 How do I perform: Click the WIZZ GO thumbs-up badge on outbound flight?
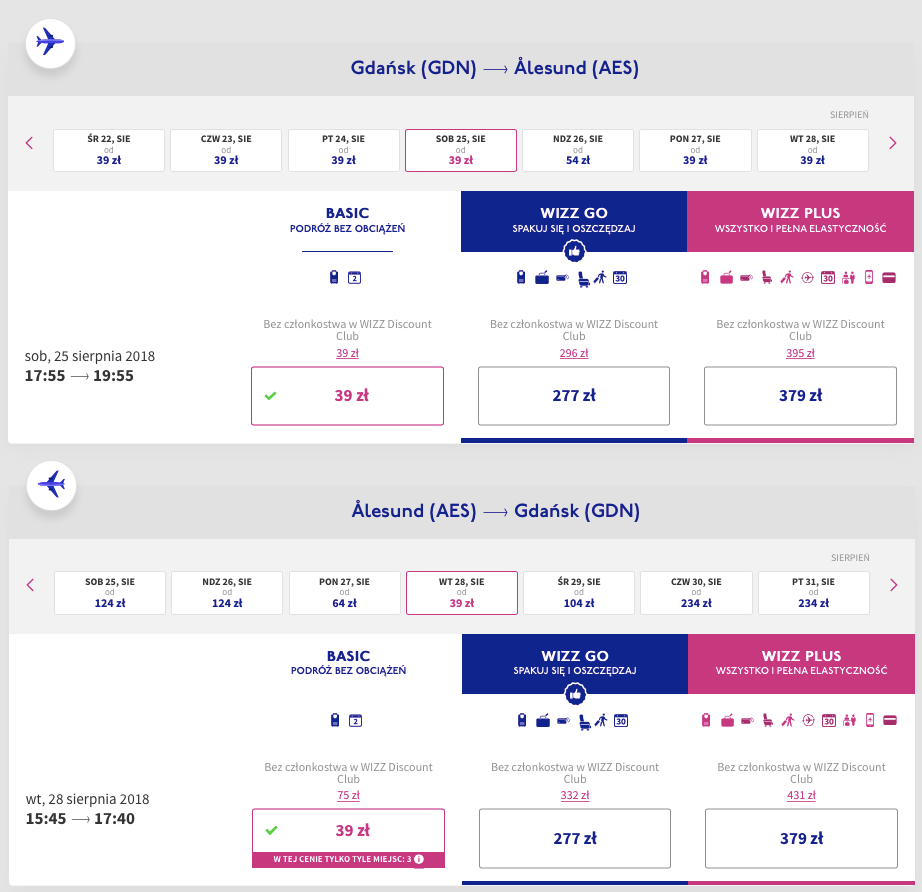point(574,252)
